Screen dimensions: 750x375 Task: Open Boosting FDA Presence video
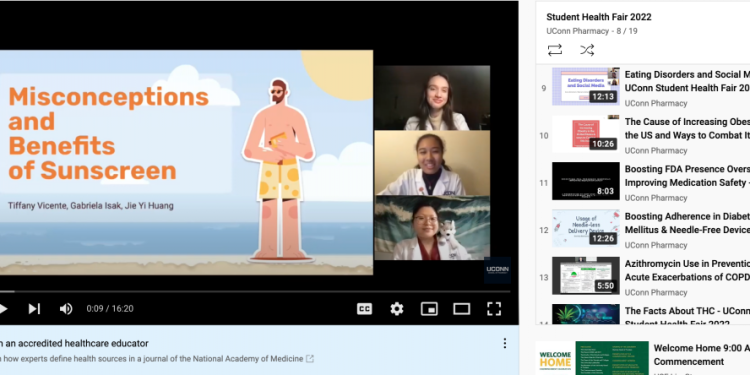[687, 176]
